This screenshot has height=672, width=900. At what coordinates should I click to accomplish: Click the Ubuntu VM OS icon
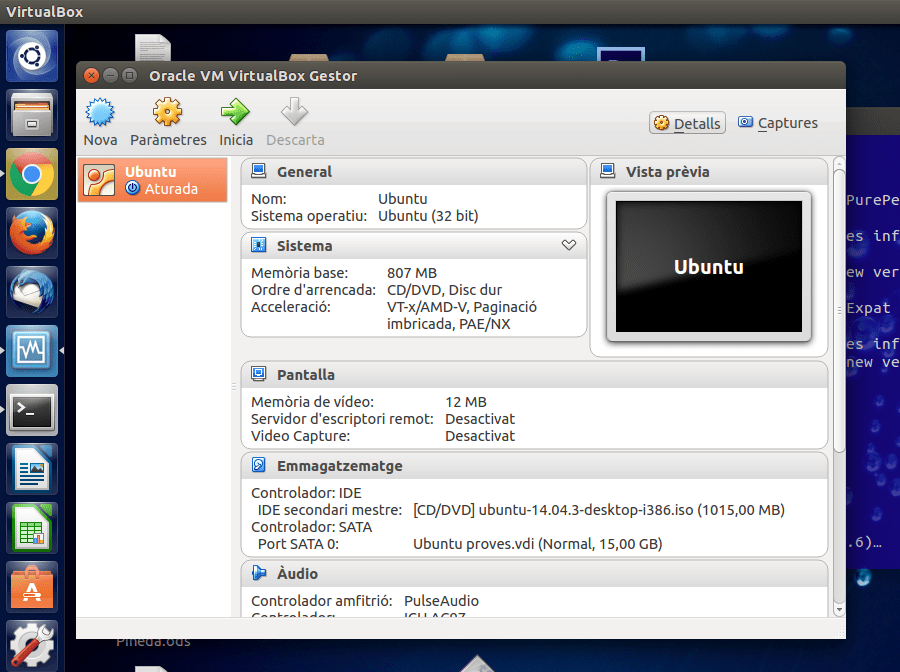(99, 180)
